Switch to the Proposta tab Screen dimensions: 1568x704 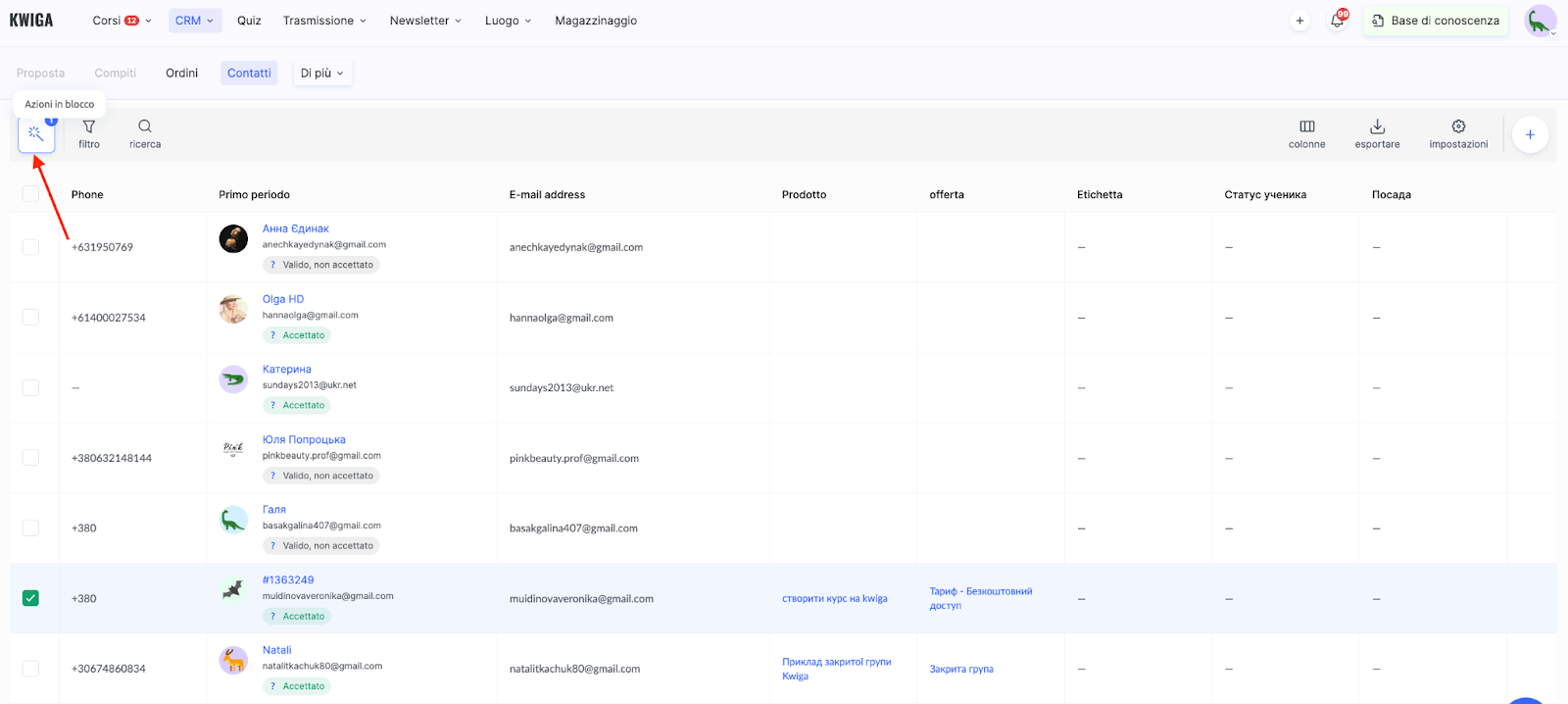point(40,74)
